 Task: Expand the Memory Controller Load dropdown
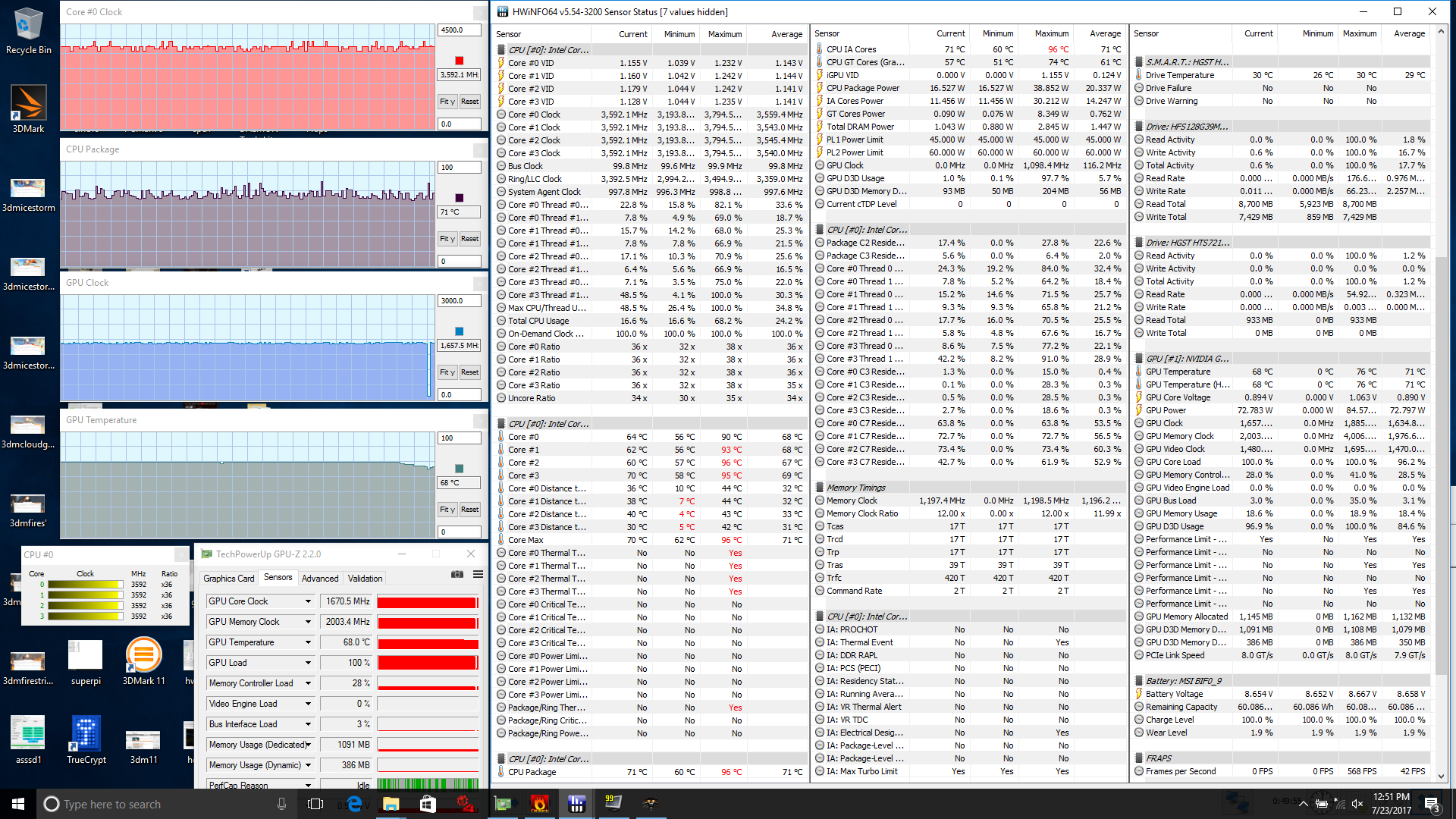pyautogui.click(x=308, y=683)
